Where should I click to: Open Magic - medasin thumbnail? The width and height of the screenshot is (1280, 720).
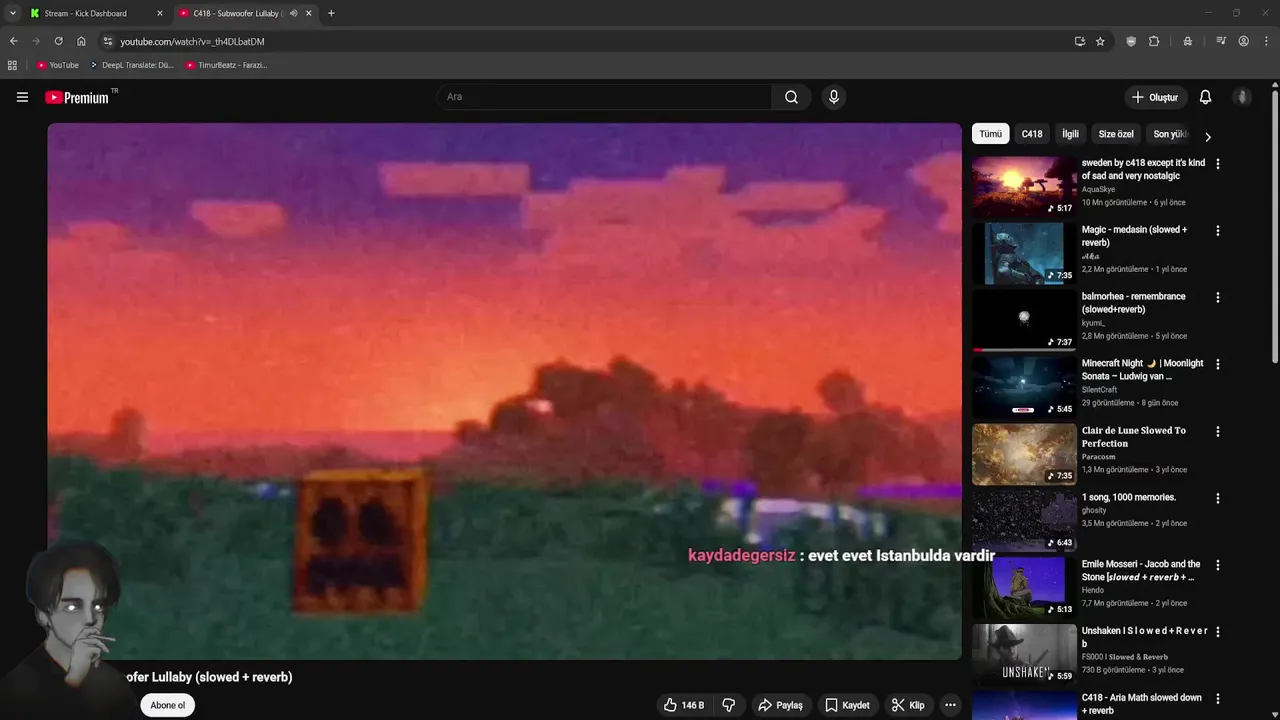1024,253
